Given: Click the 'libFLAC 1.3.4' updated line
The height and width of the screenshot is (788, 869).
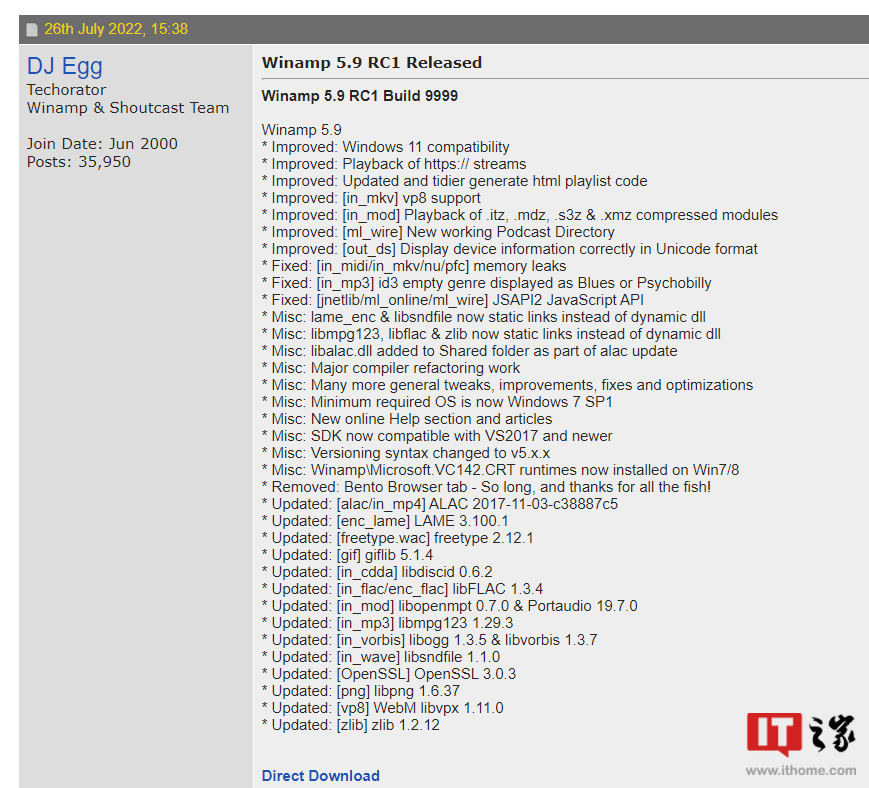Looking at the screenshot, I should (x=402, y=589).
